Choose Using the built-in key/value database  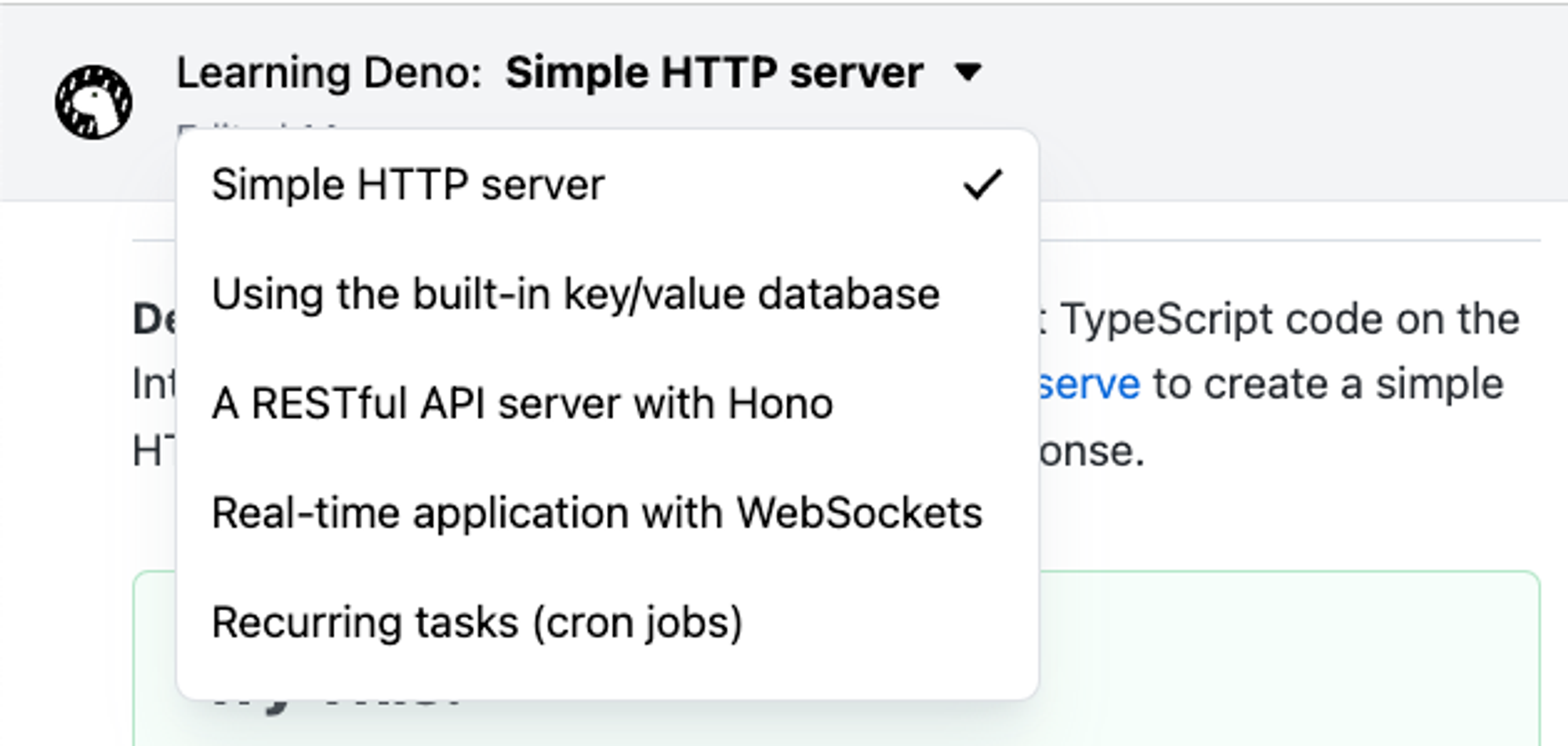(x=575, y=295)
